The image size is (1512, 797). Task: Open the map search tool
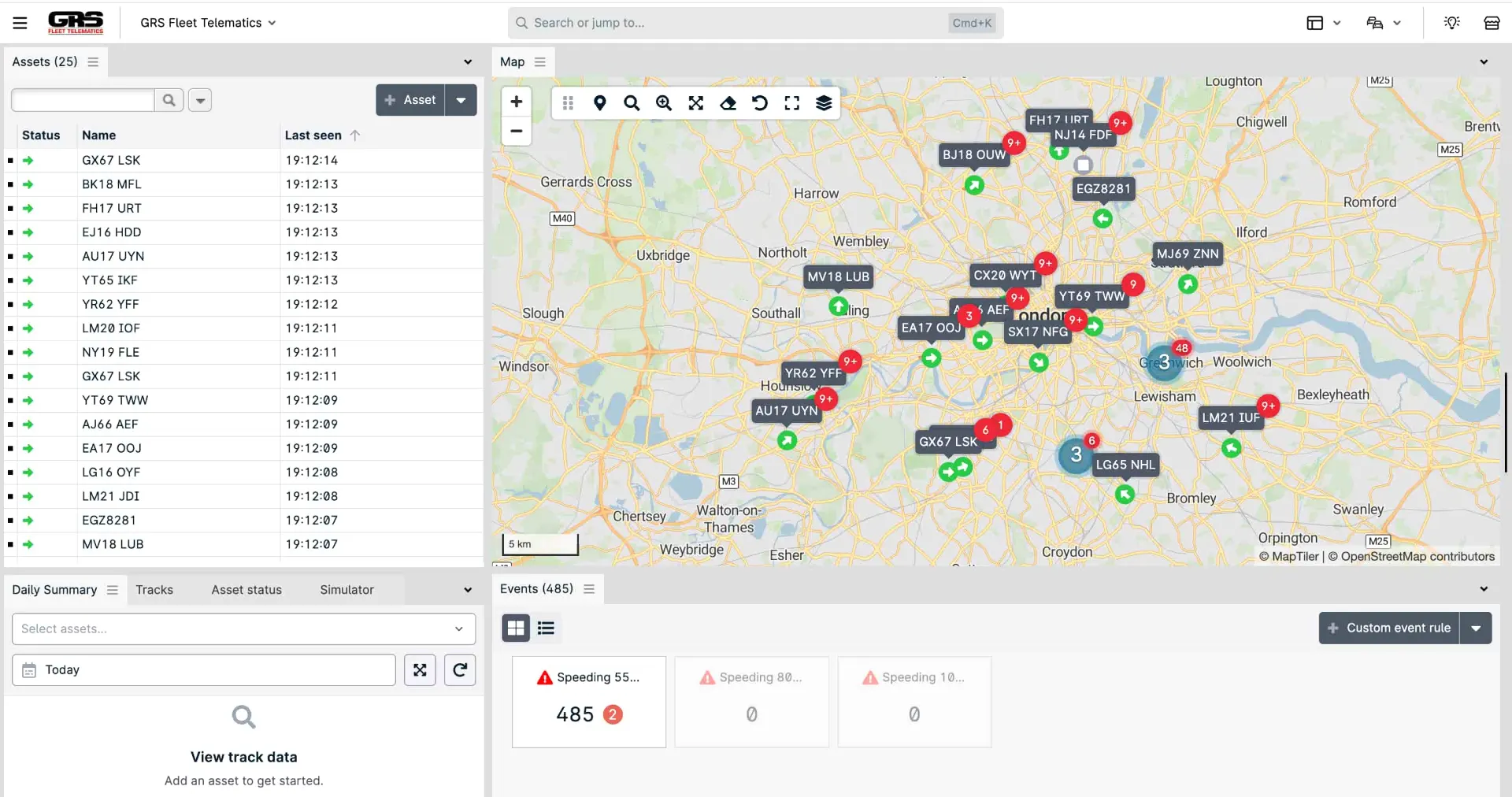pos(632,103)
